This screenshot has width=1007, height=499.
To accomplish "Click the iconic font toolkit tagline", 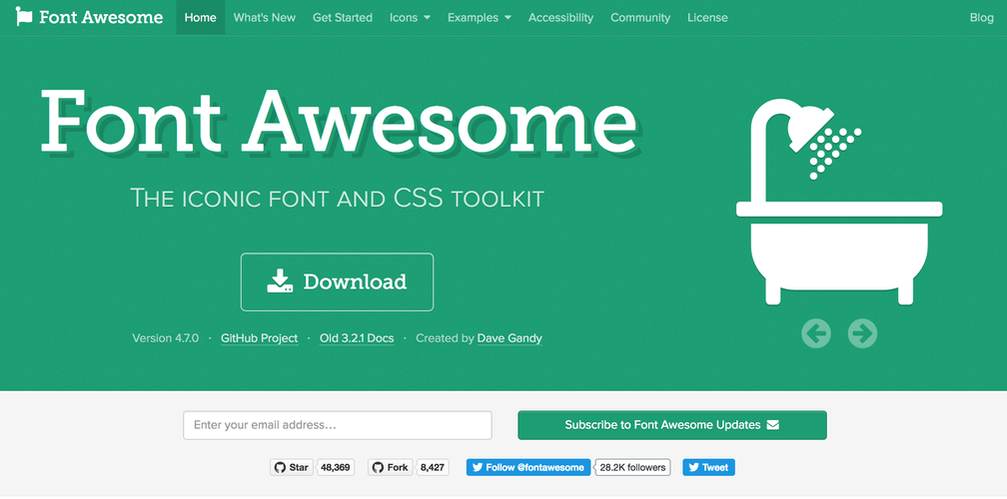I will [x=337, y=198].
